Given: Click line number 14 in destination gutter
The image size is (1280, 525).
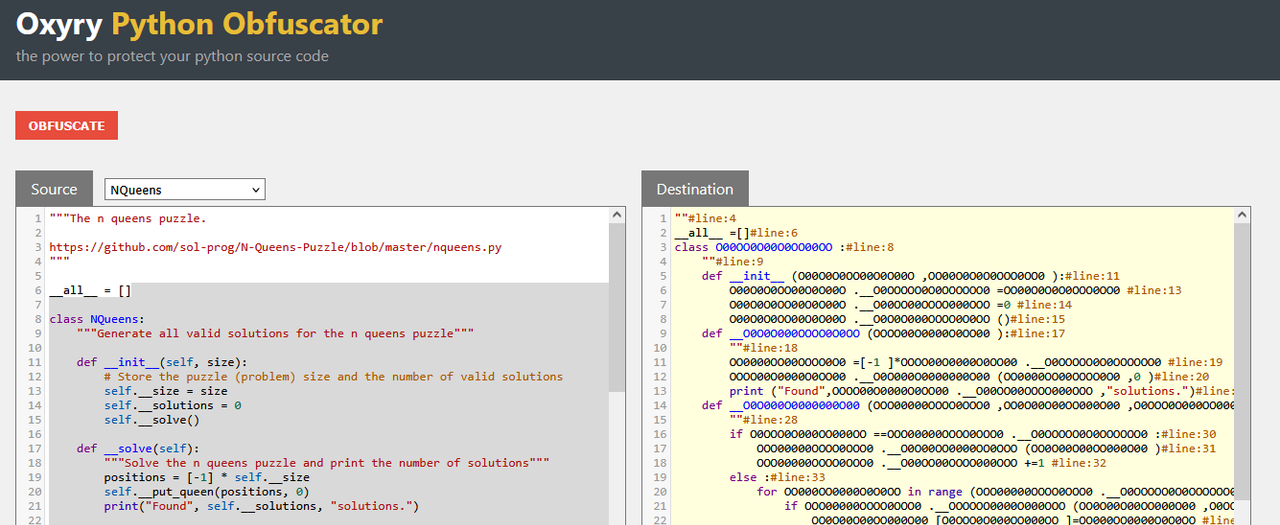Looking at the screenshot, I should pos(660,405).
